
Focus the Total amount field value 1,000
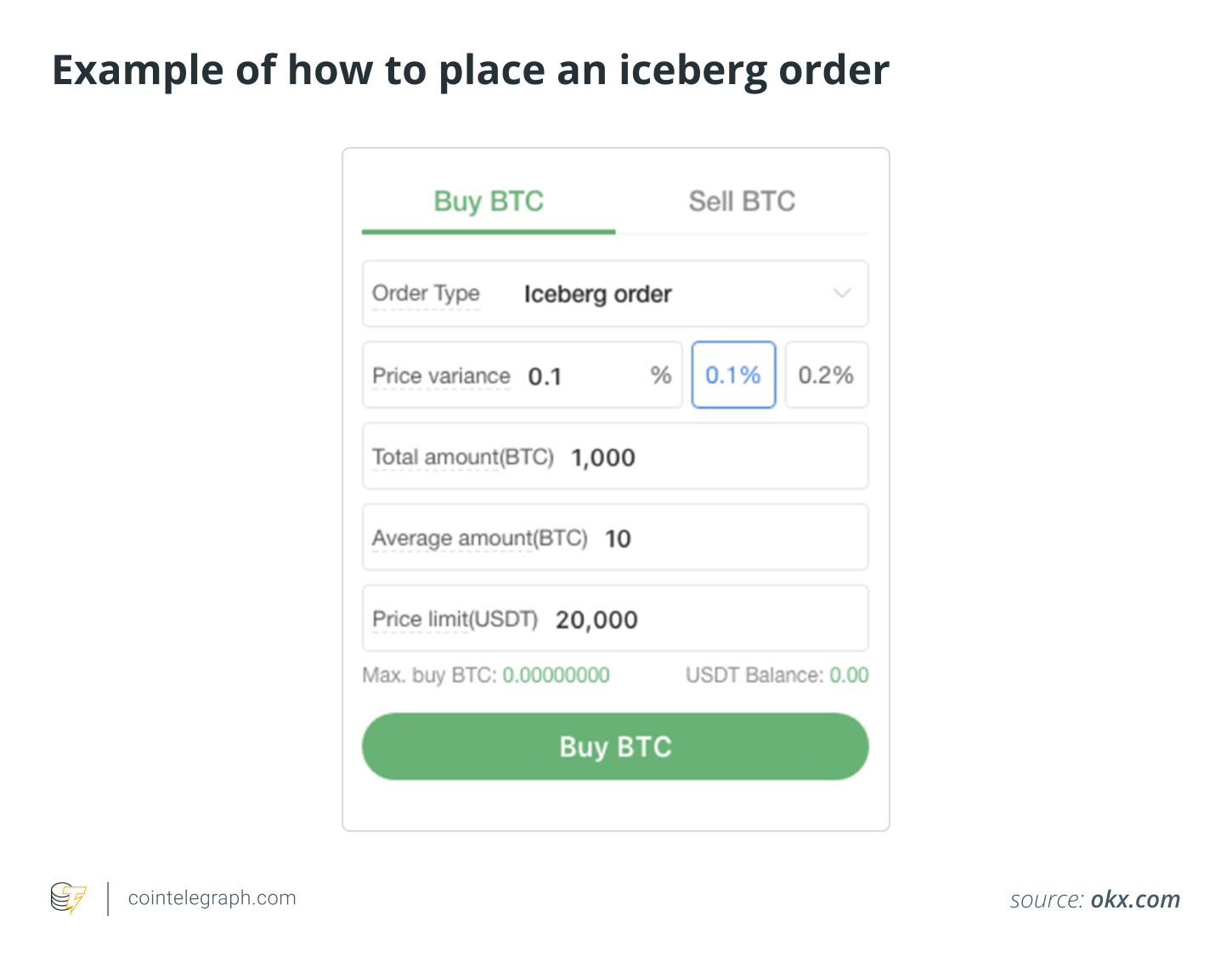point(603,457)
